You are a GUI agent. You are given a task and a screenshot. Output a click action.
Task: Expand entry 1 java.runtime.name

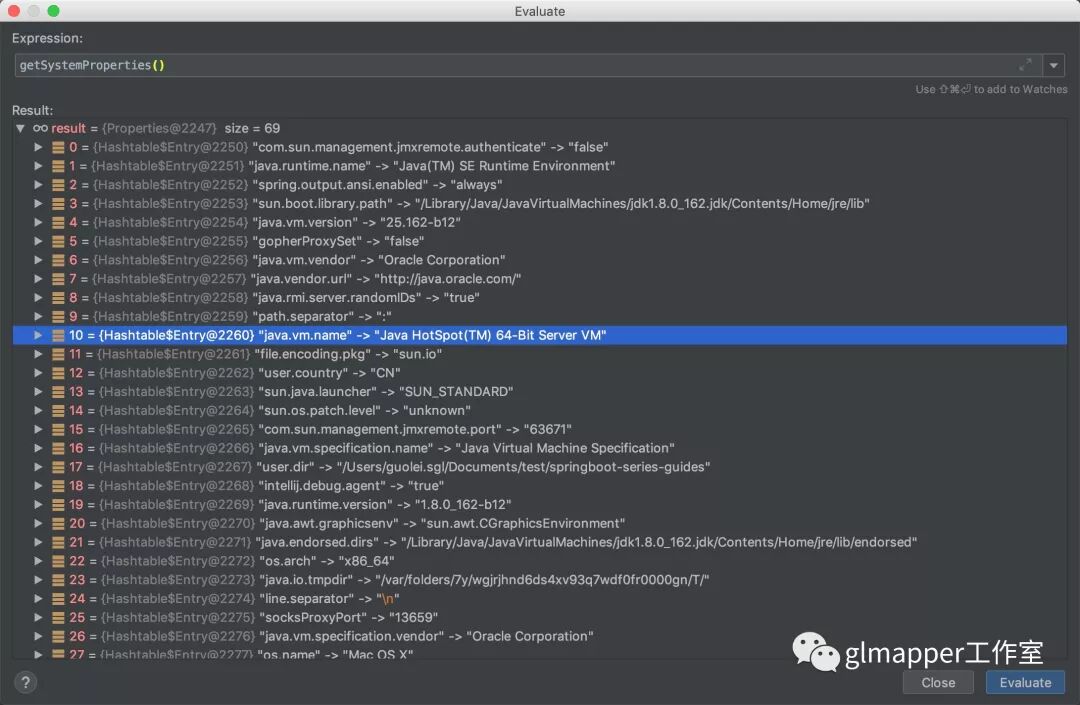(x=39, y=166)
